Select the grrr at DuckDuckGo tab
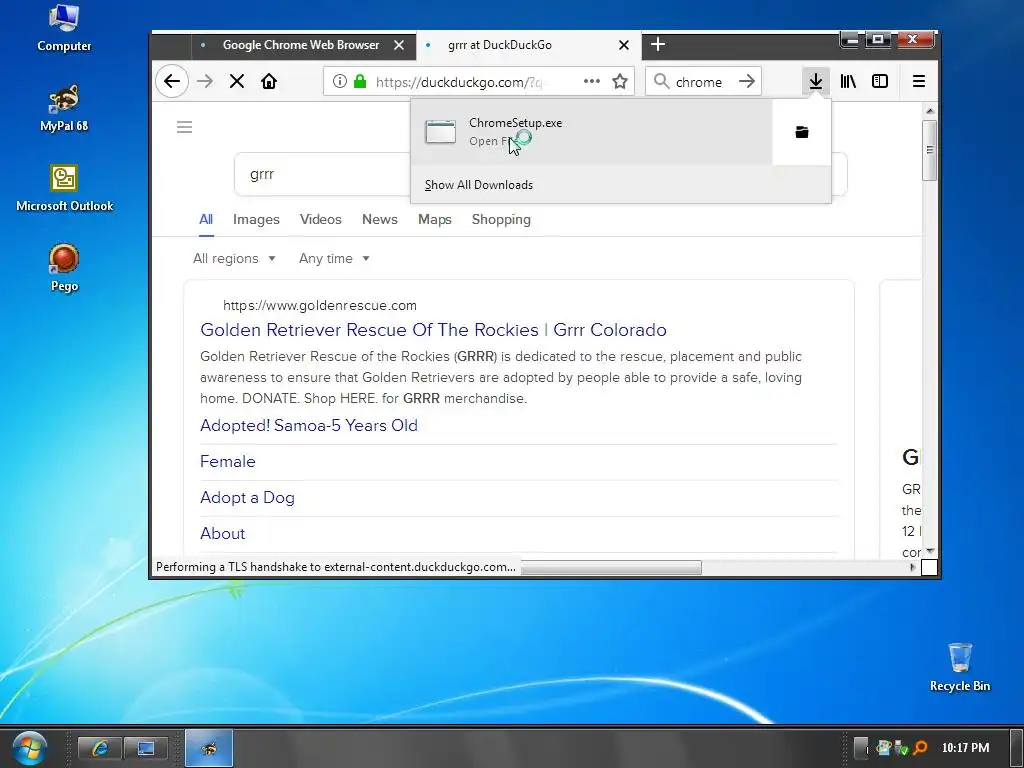1024x768 pixels. pos(500,45)
